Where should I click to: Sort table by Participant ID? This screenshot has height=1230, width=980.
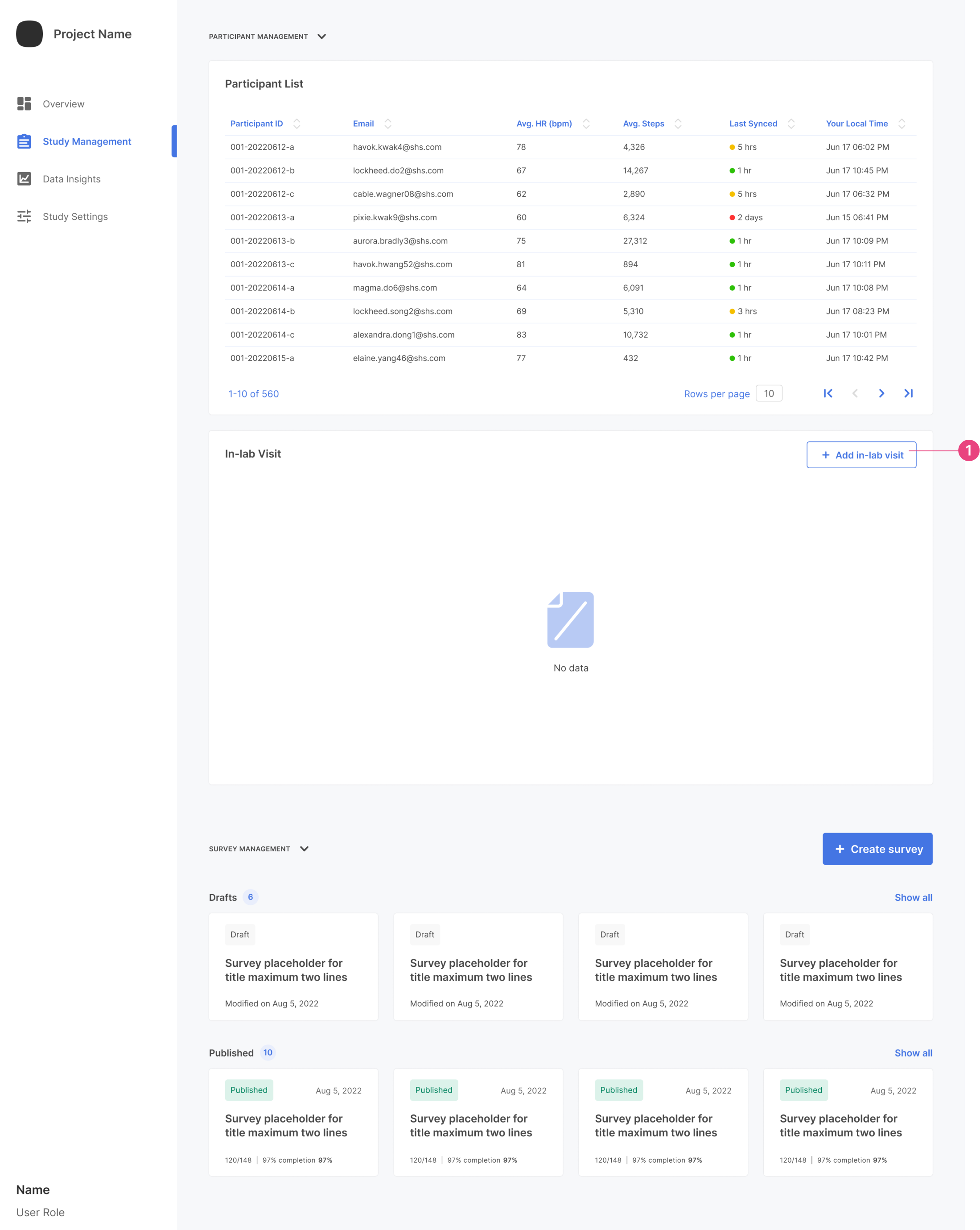pyautogui.click(x=296, y=124)
